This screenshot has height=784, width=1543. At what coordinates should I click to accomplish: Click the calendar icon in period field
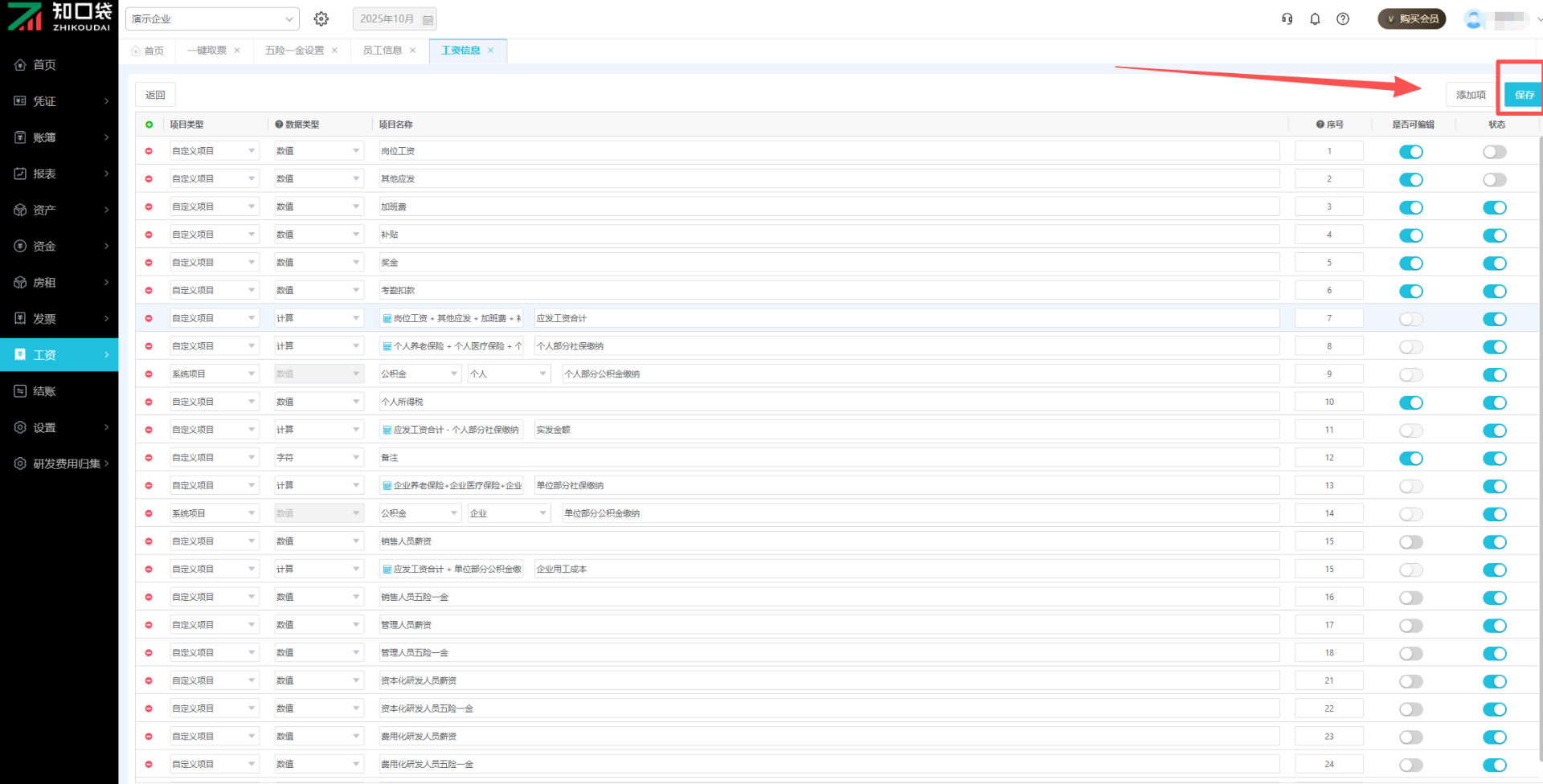pos(428,19)
